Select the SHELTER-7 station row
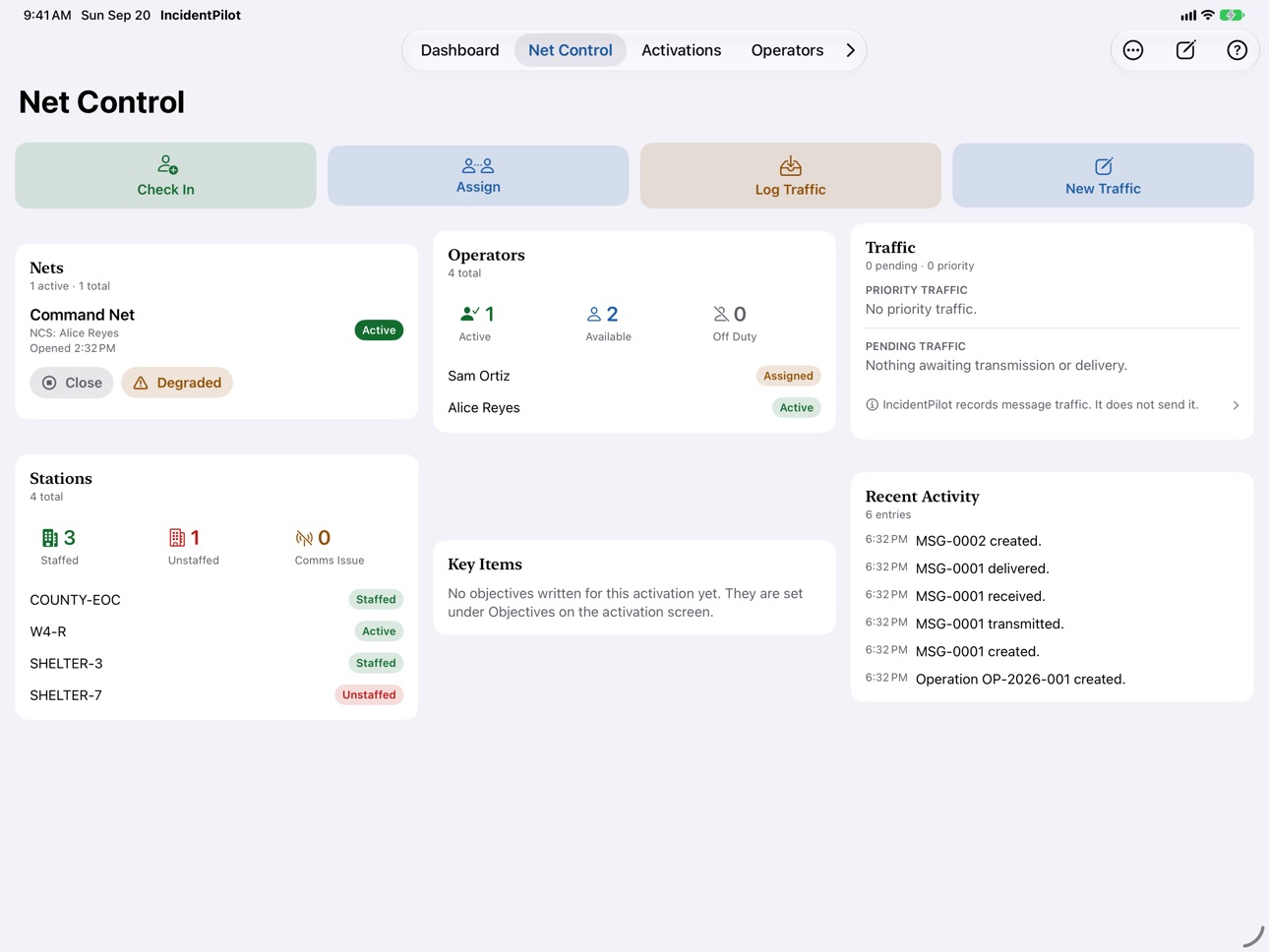Image resolution: width=1269 pixels, height=952 pixels. 216,694
